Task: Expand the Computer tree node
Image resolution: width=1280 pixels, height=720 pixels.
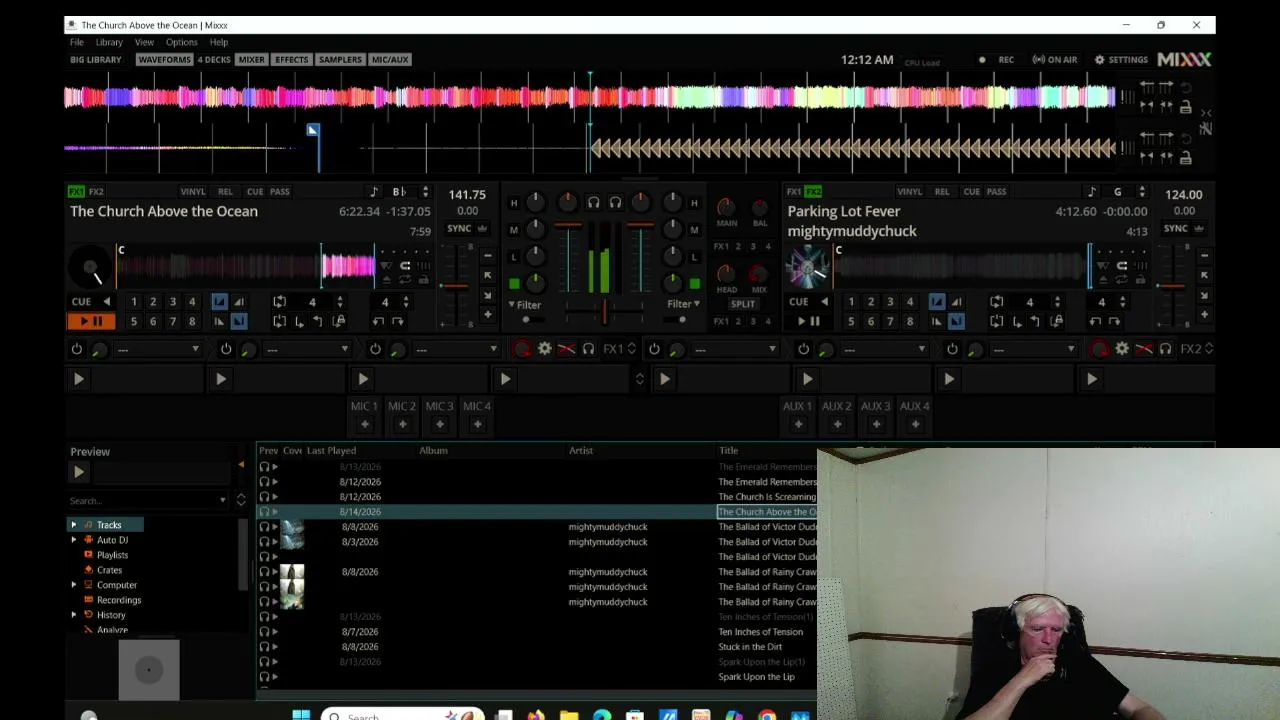Action: pos(73,585)
